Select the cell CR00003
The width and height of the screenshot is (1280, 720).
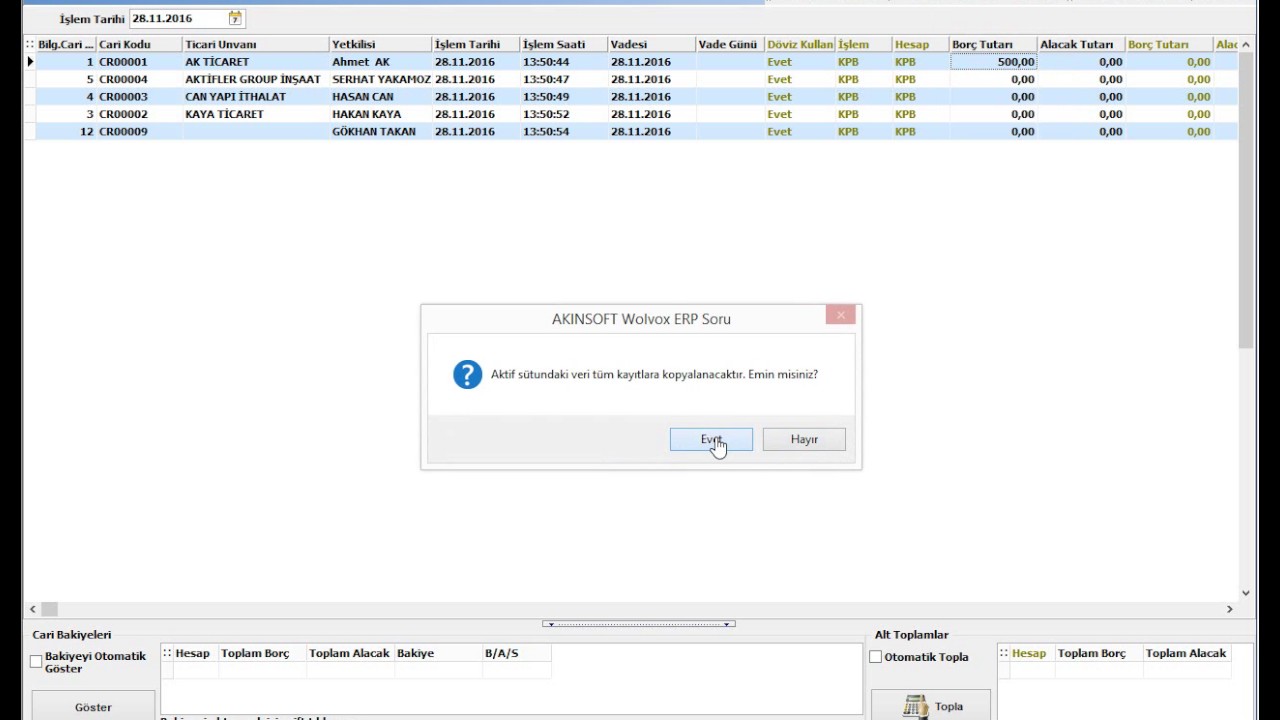click(139, 97)
